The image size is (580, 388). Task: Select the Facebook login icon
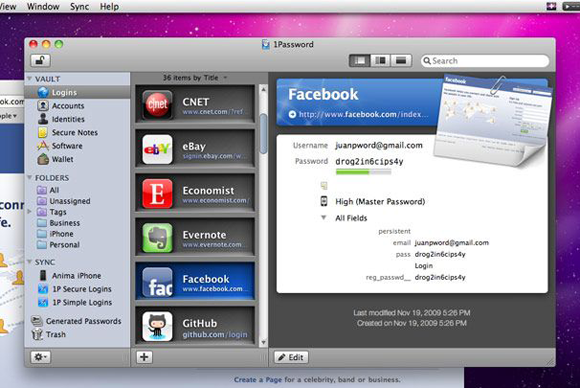pyautogui.click(x=158, y=282)
